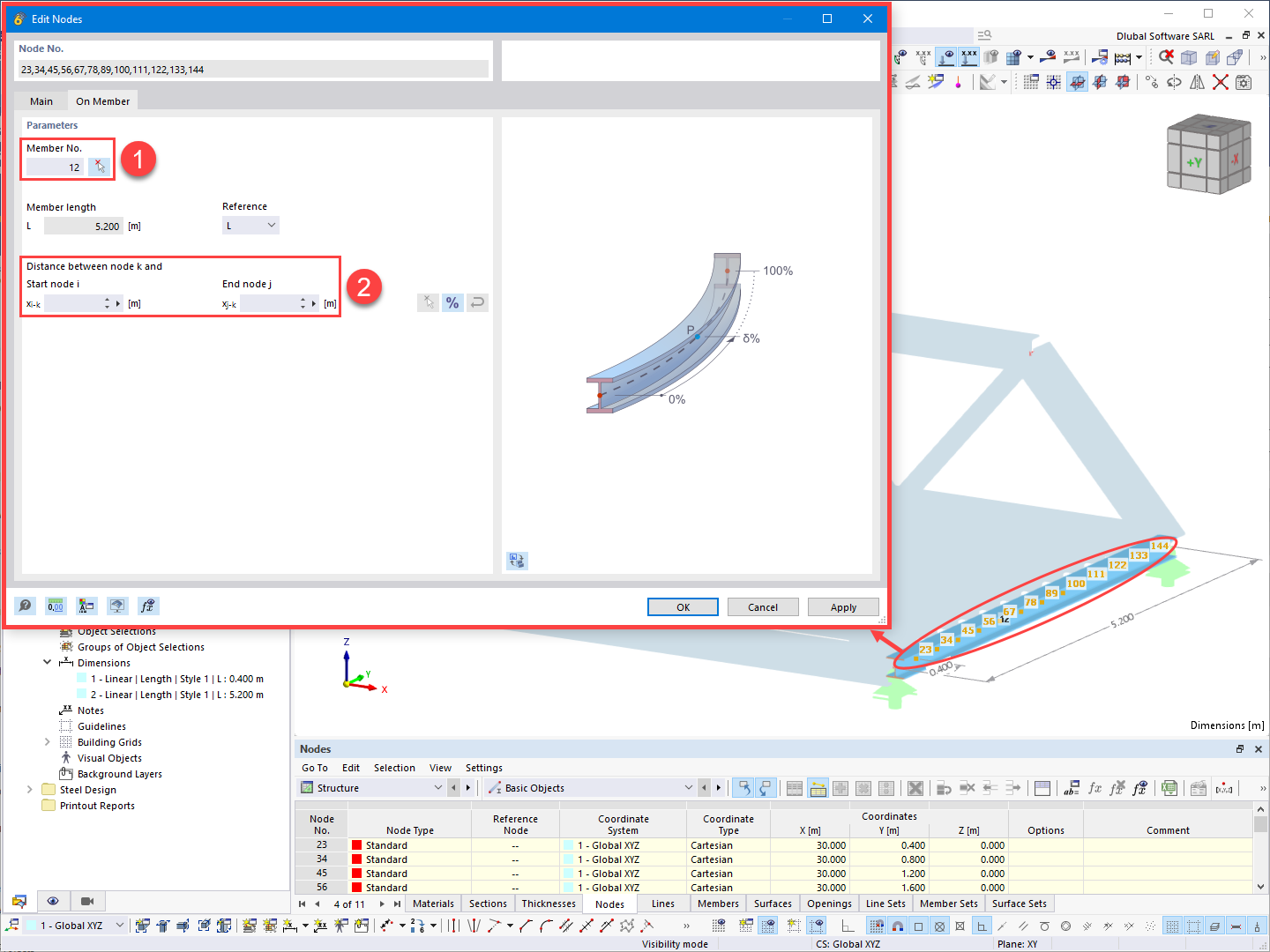The image size is (1270, 952).
Task: Expand the Building Grids tree node
Action: (48, 741)
